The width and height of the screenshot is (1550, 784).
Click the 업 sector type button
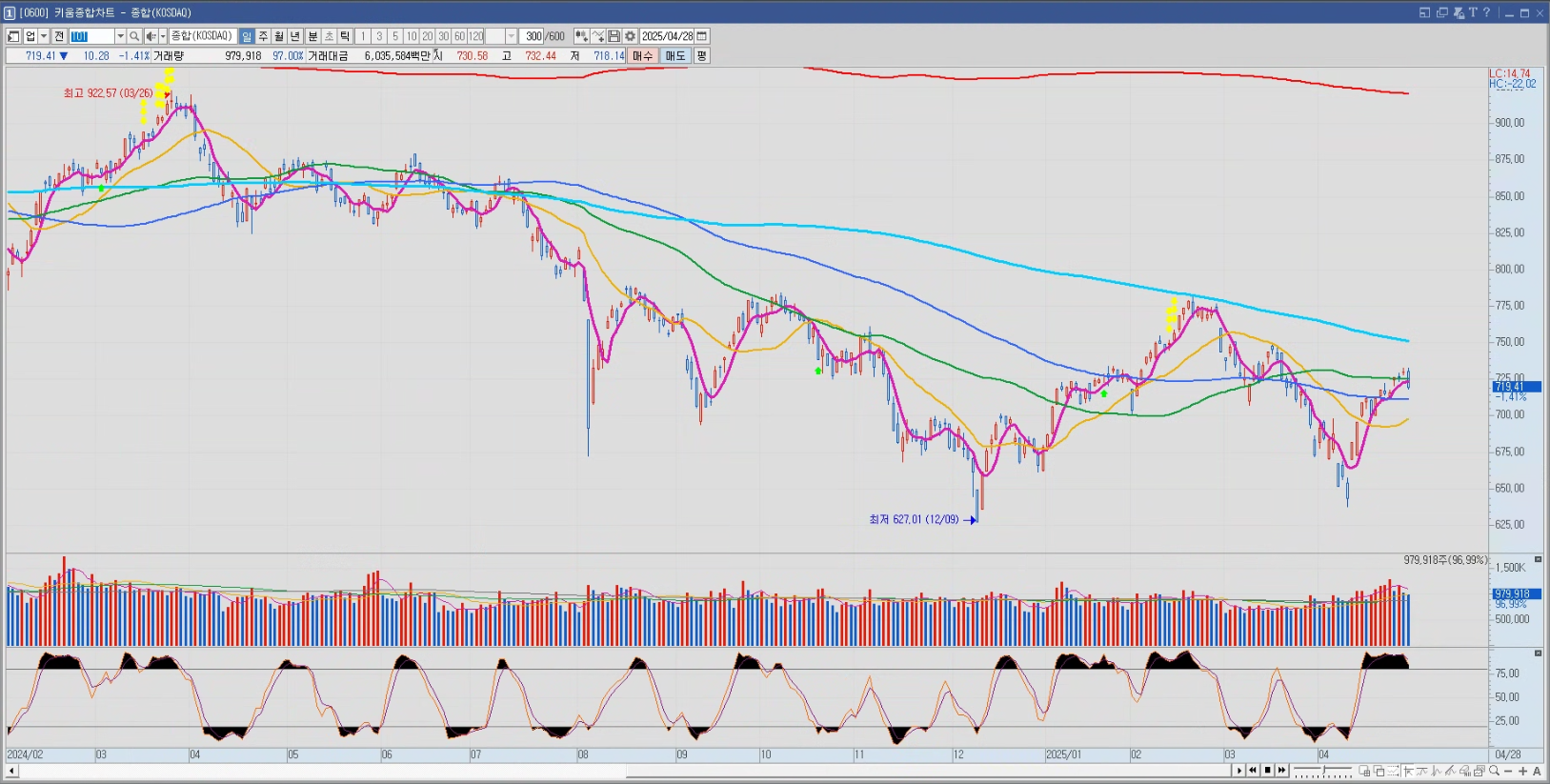[30, 36]
